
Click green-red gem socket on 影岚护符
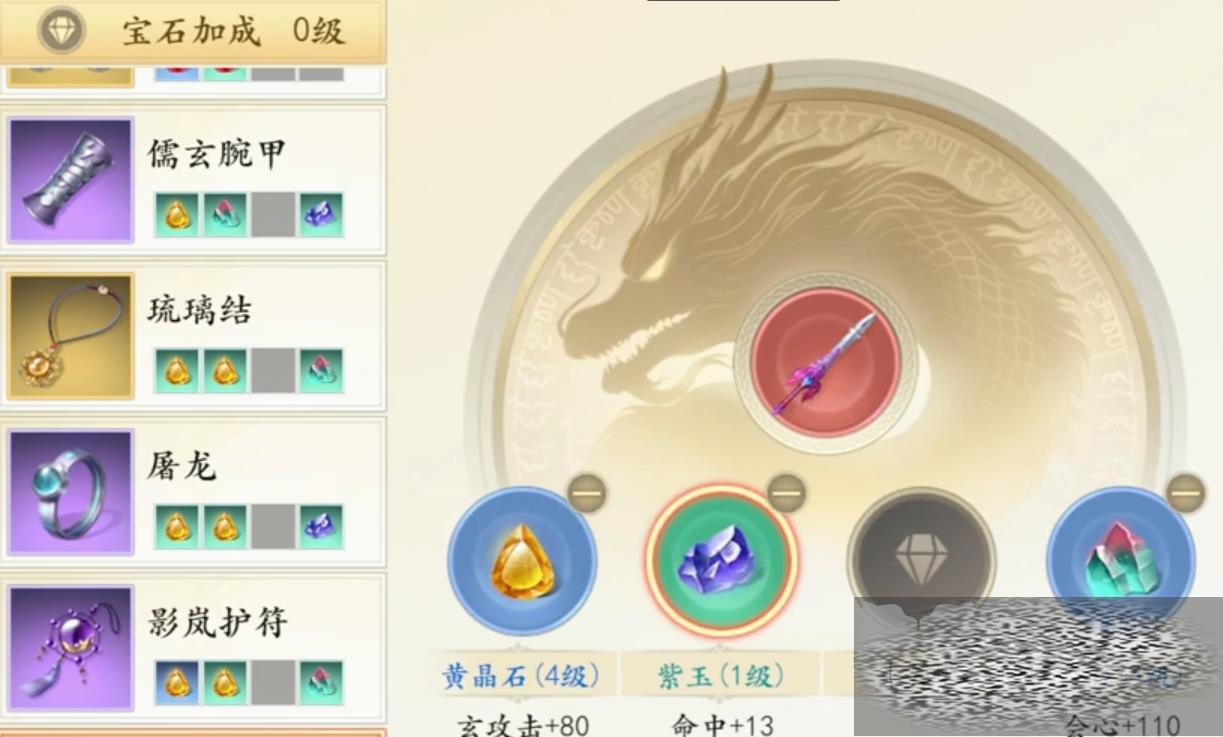pos(321,682)
